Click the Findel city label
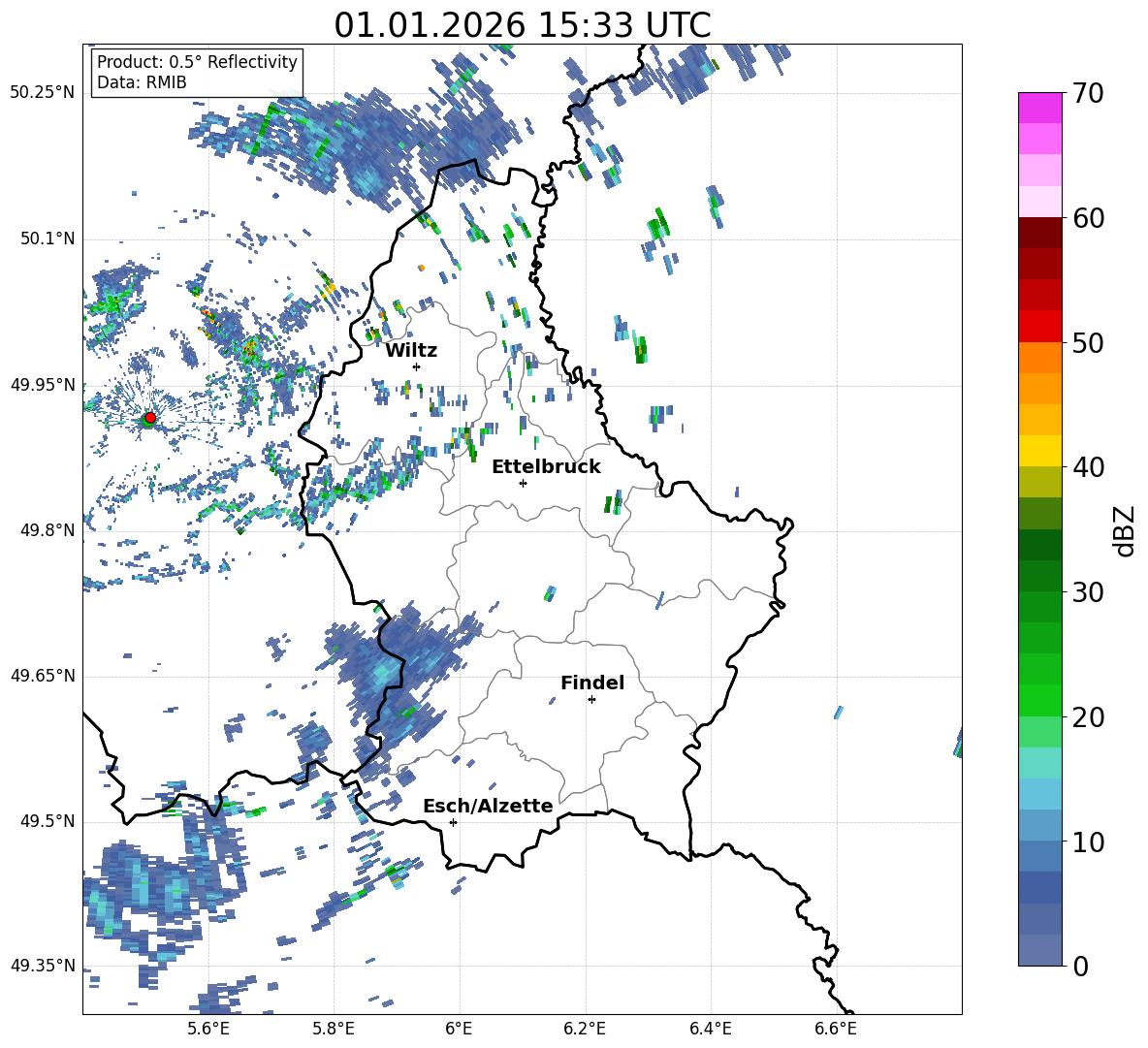 pos(592,683)
